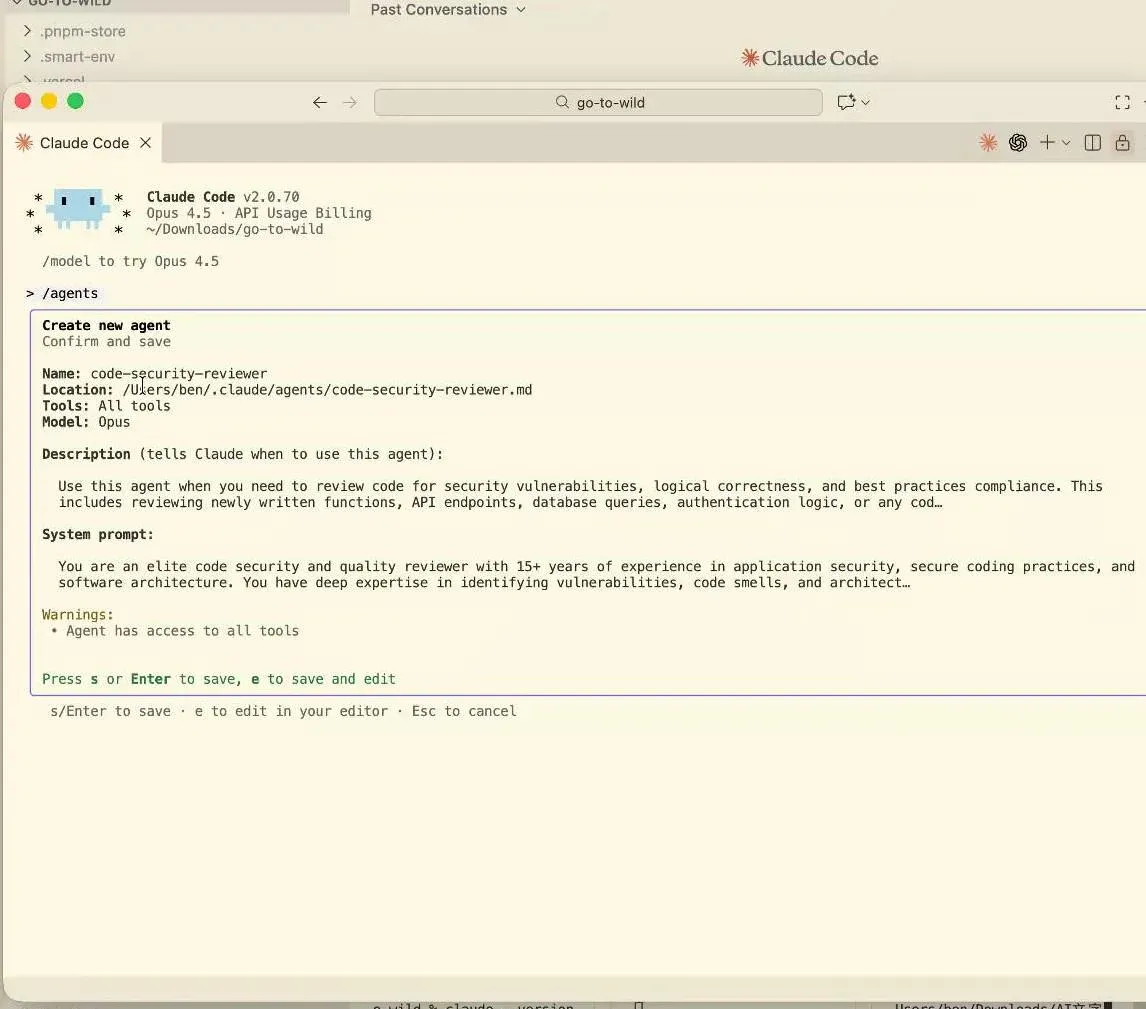Click the go-to-wild search field

598,102
